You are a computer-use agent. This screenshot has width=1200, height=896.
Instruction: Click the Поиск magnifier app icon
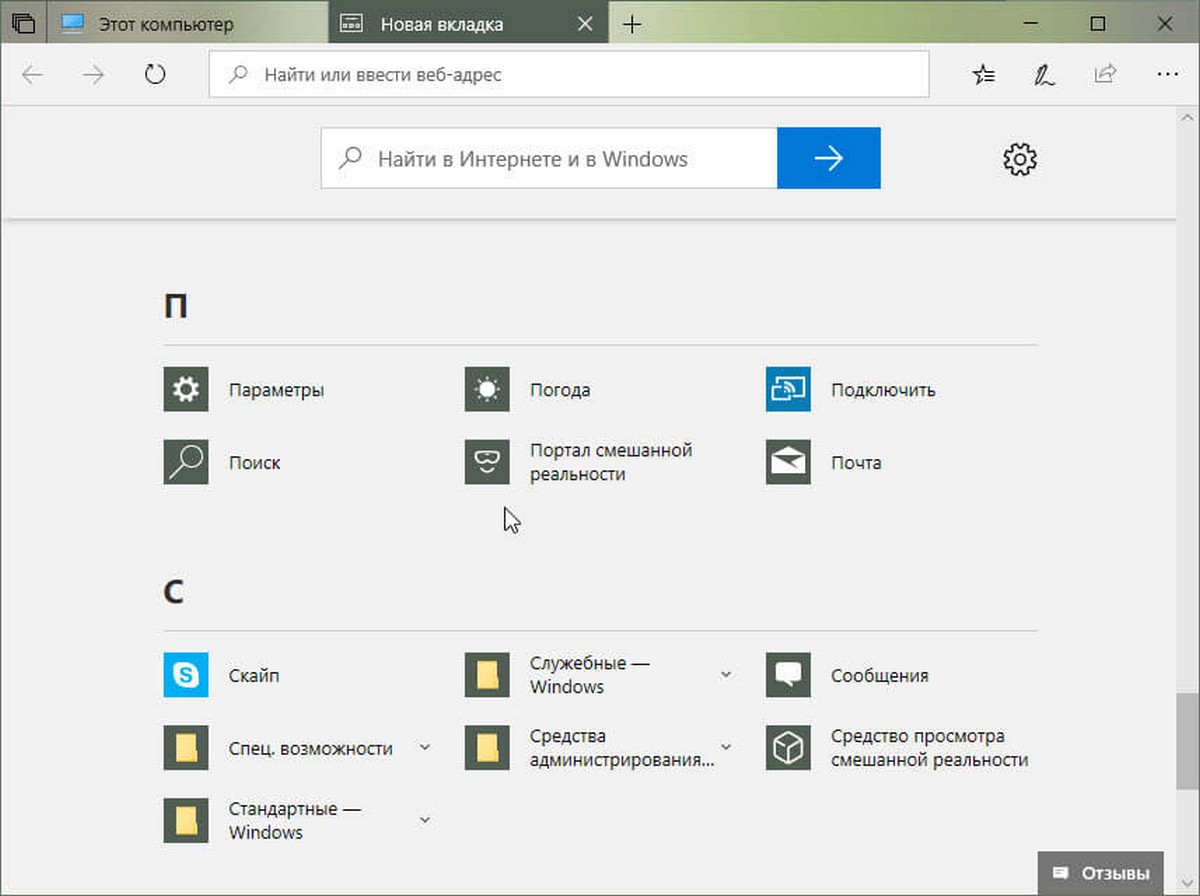(186, 462)
